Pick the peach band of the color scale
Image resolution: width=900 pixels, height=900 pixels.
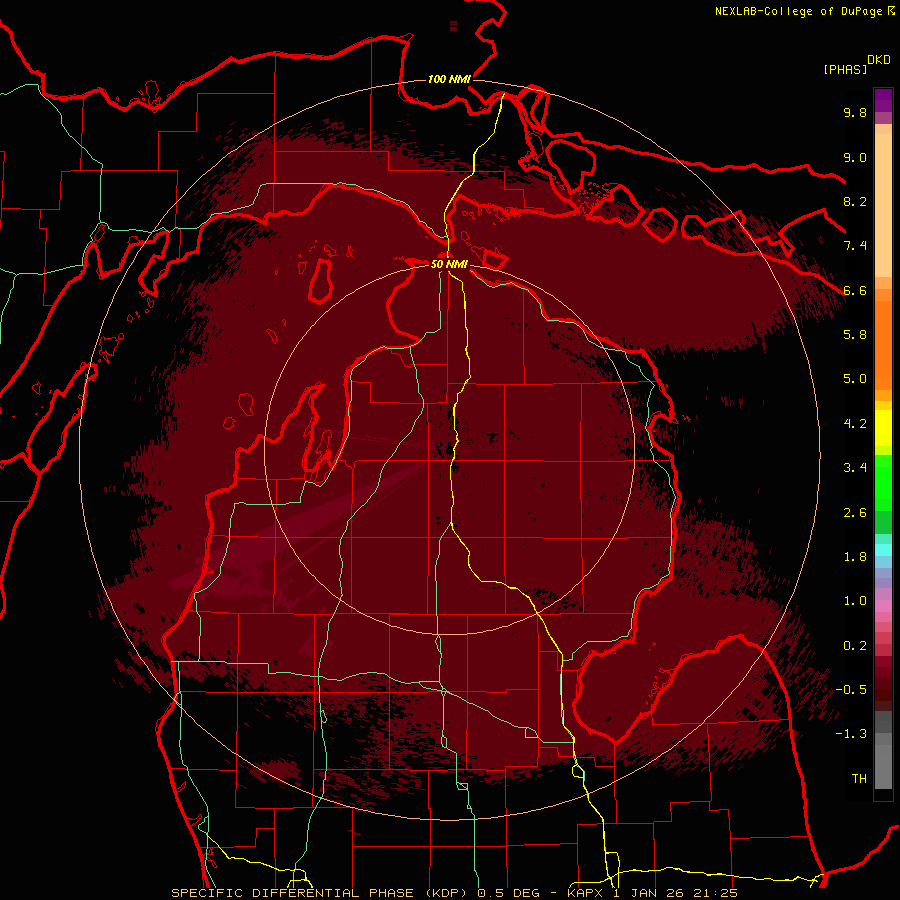[x=883, y=204]
